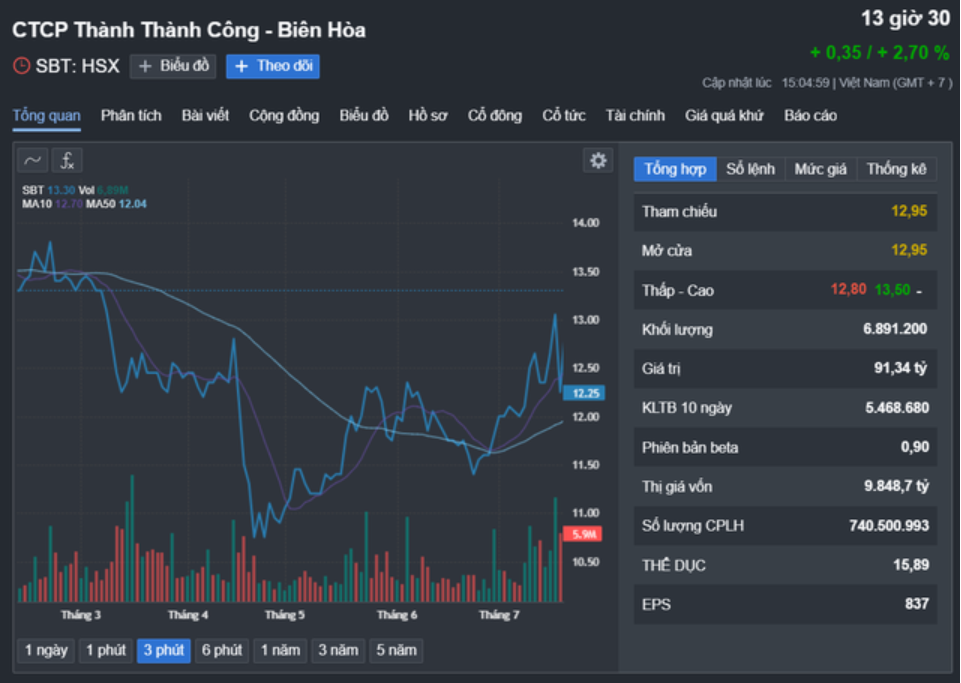Click the 12.25 current price label
This screenshot has height=683, width=961.
point(585,393)
